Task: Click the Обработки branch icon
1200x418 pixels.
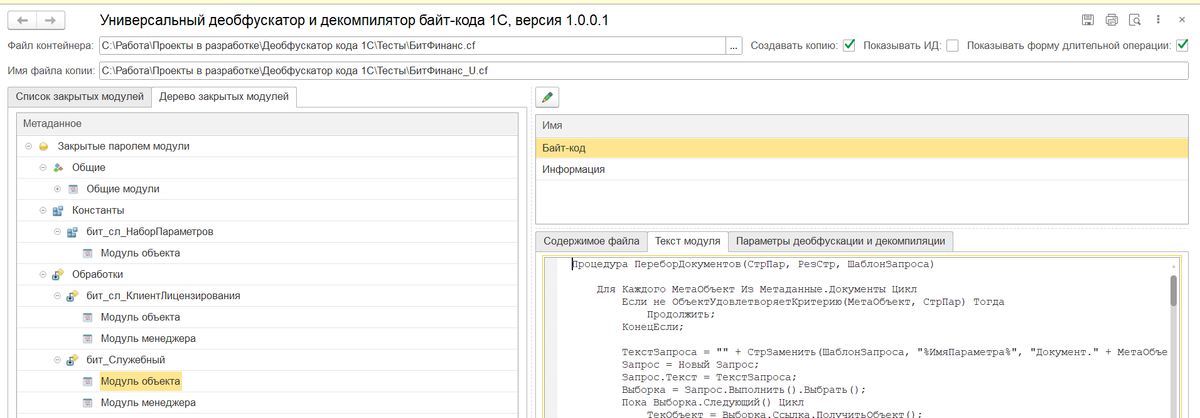Action: pos(58,274)
